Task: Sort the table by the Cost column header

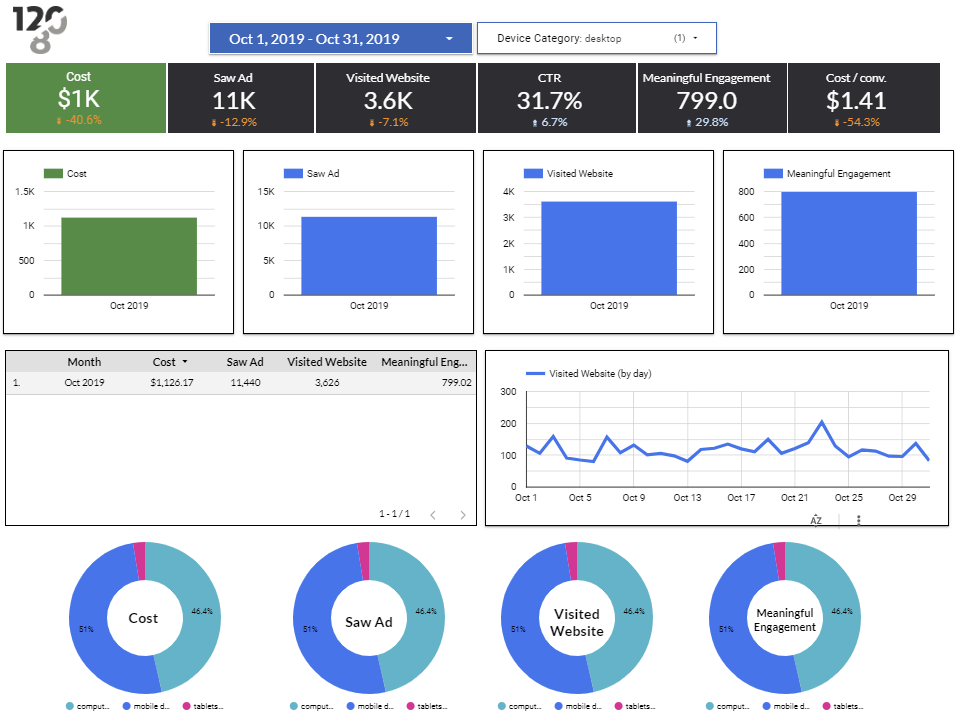Action: (164, 362)
